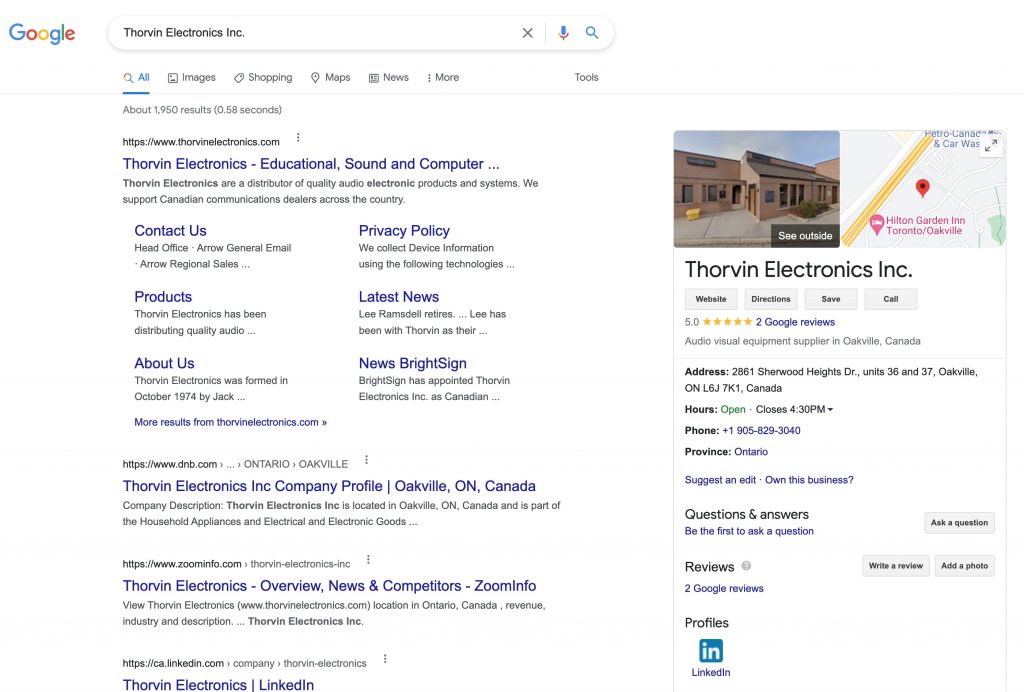The width and height of the screenshot is (1024, 692).
Task: Open options menu for dnb.com result
Action: [366, 460]
